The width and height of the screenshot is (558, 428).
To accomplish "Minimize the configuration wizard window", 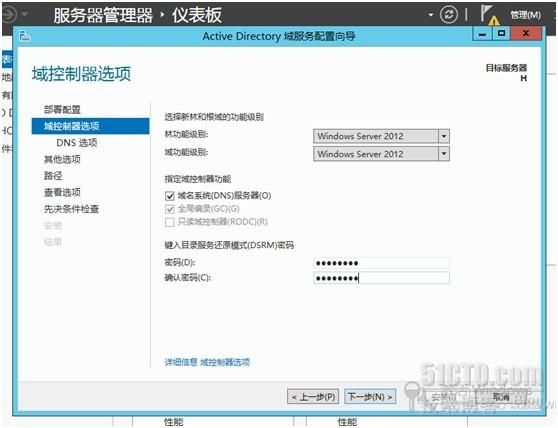I will tap(483, 34).
